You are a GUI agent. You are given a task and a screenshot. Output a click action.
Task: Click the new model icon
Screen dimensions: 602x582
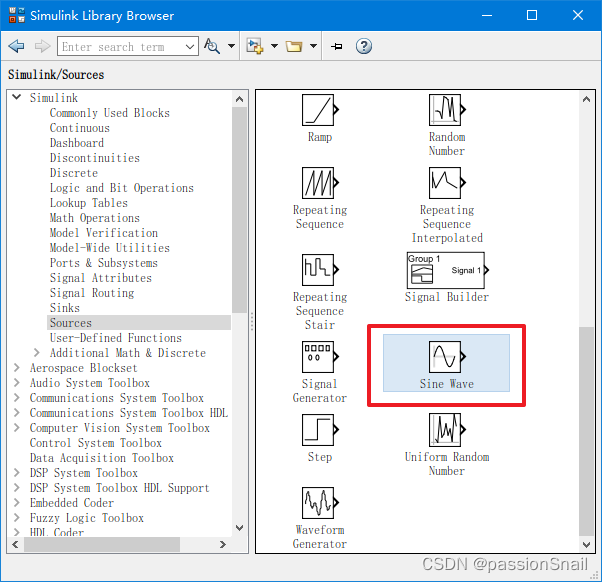[x=255, y=46]
